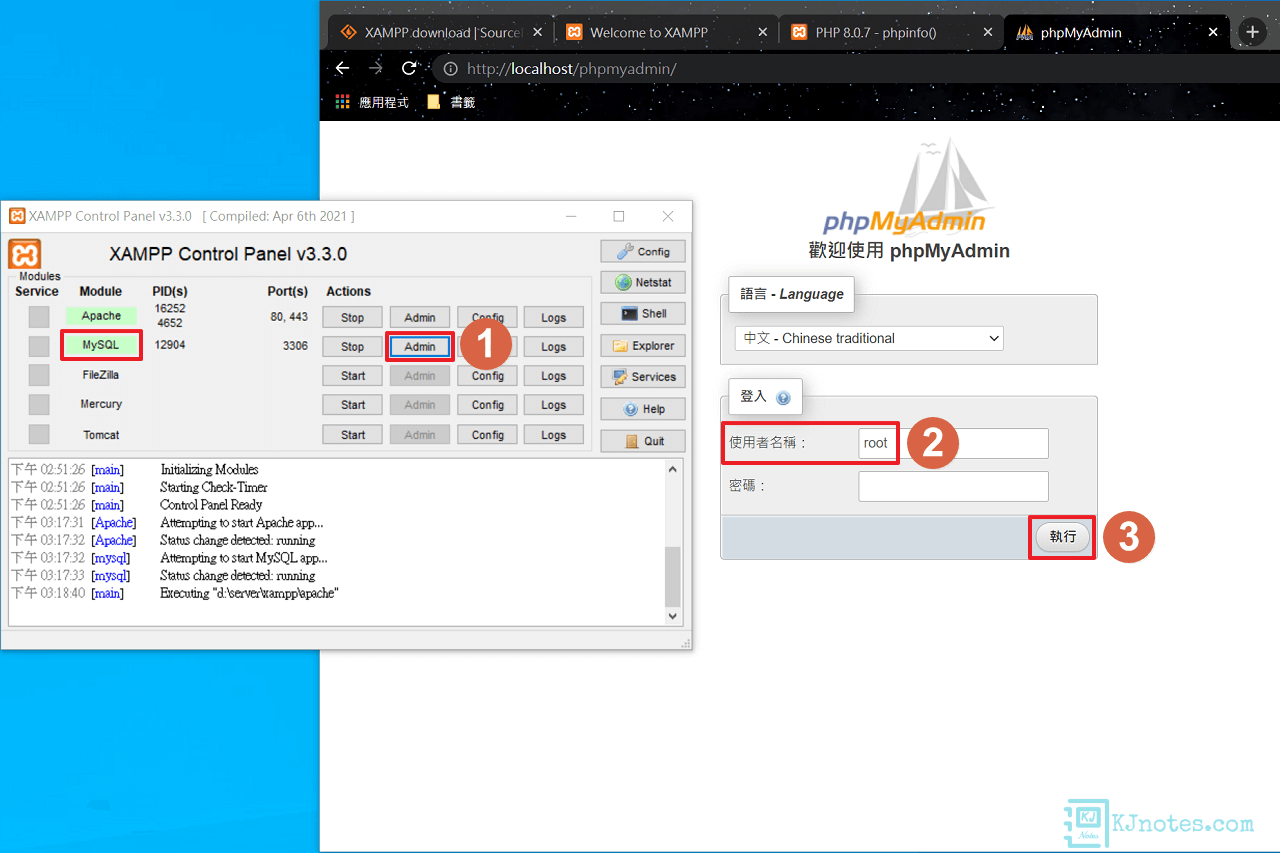
Task: Toggle the FileZilla service checkbox
Action: coord(38,375)
